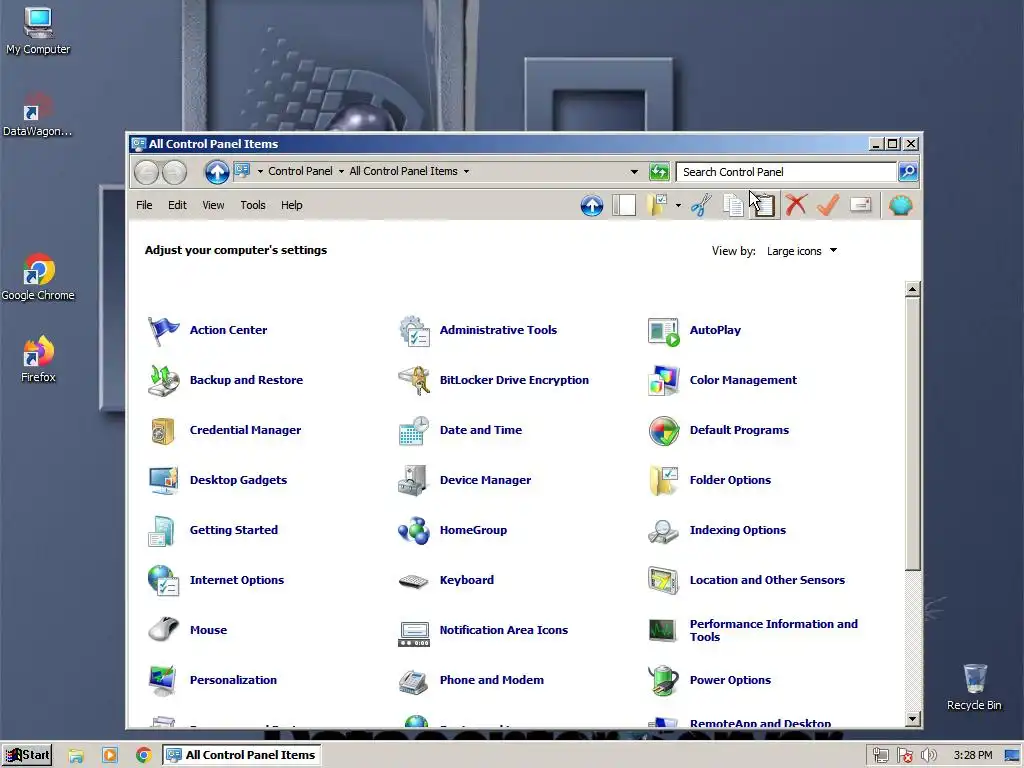
Task: Open the Desktop Gadgets link
Action: [238, 480]
